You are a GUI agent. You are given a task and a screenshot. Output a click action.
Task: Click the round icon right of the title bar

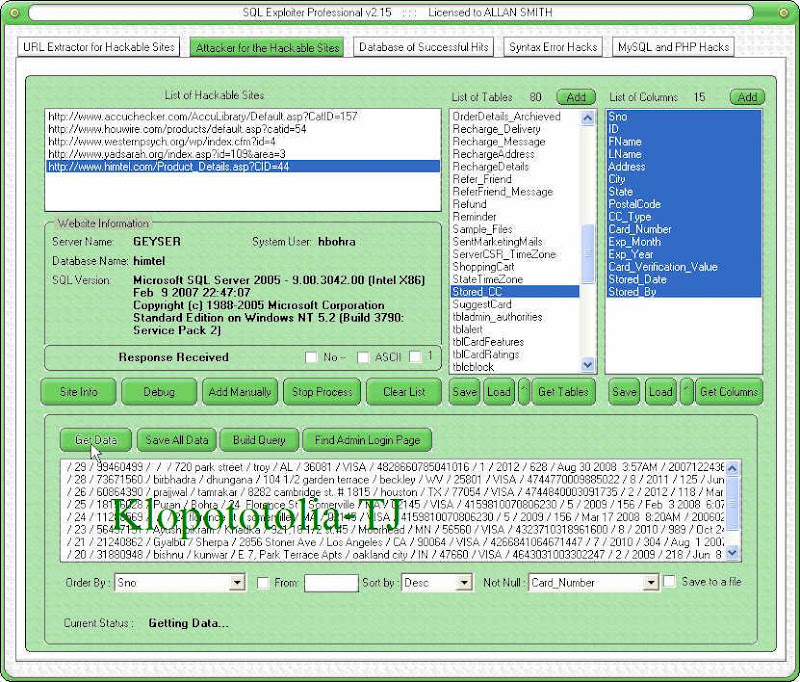783,13
